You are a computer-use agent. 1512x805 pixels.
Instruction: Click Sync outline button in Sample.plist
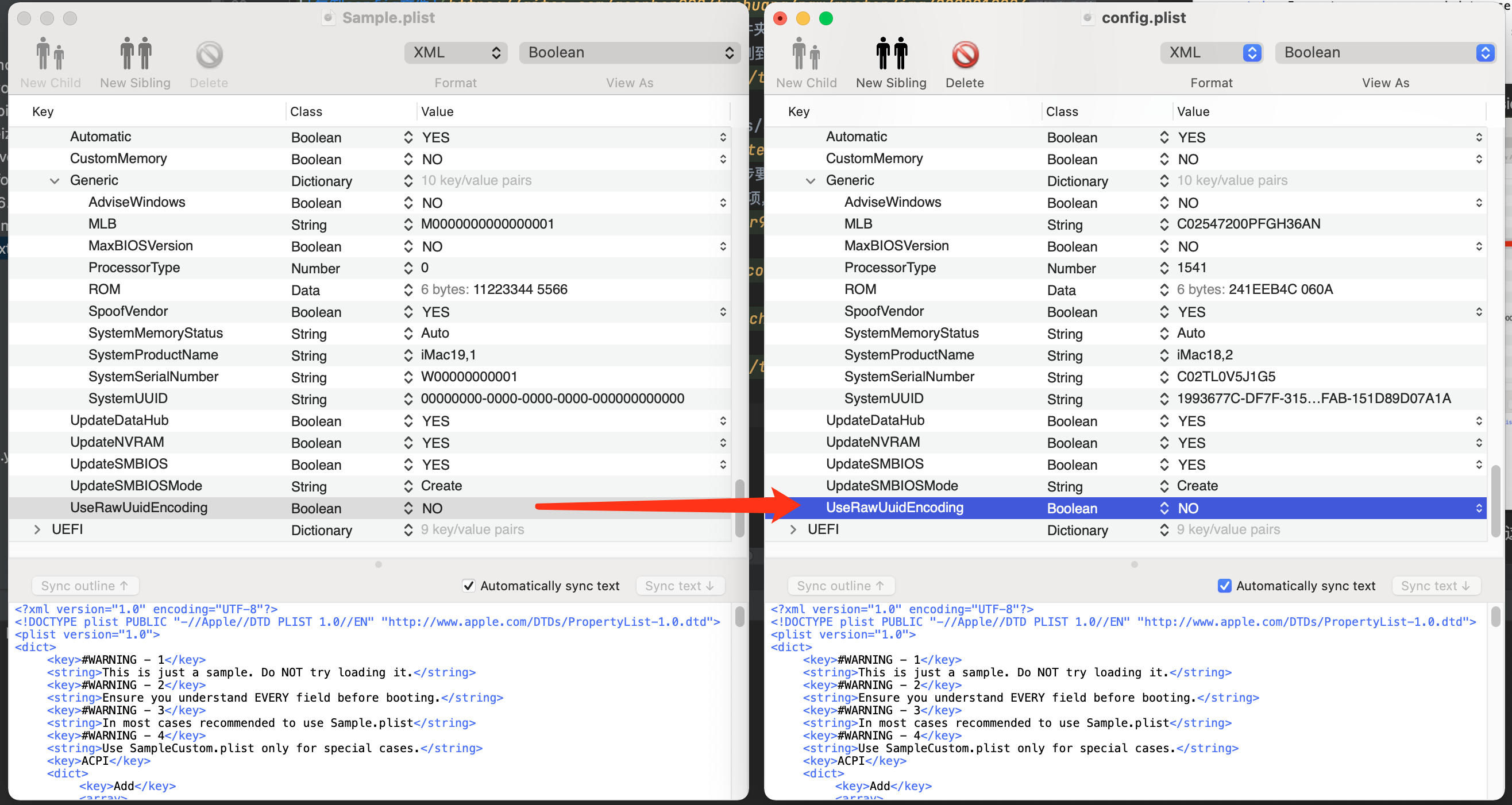(x=84, y=586)
